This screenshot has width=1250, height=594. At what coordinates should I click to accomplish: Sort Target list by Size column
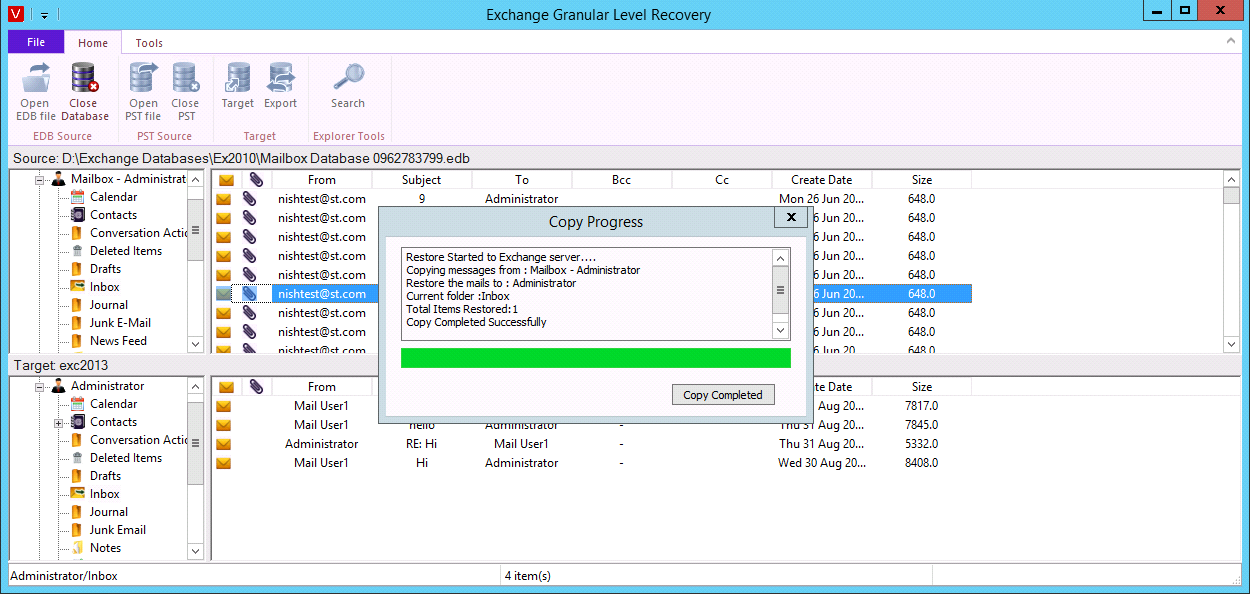[922, 387]
